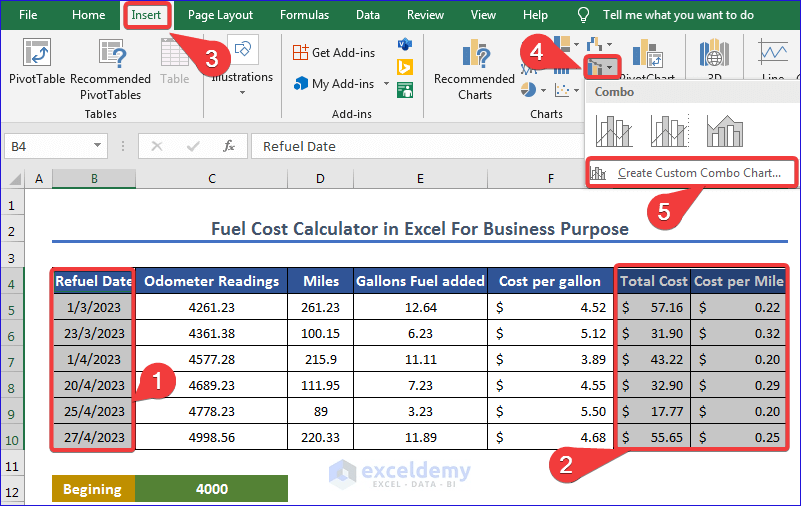
Task: Switch to the Page Layout tab
Action: click(x=220, y=15)
